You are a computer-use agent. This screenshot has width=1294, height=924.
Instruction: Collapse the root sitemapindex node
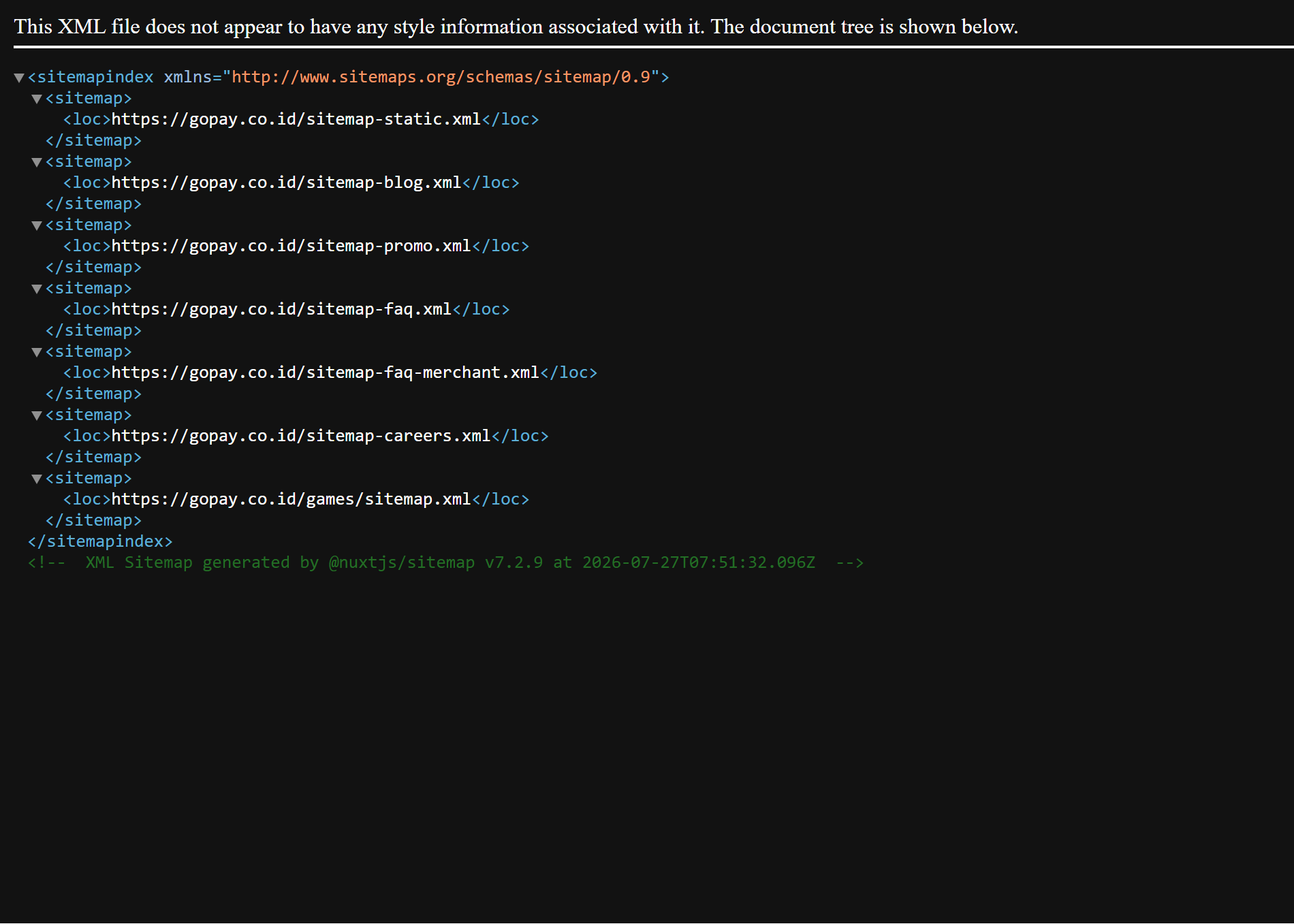click(19, 78)
